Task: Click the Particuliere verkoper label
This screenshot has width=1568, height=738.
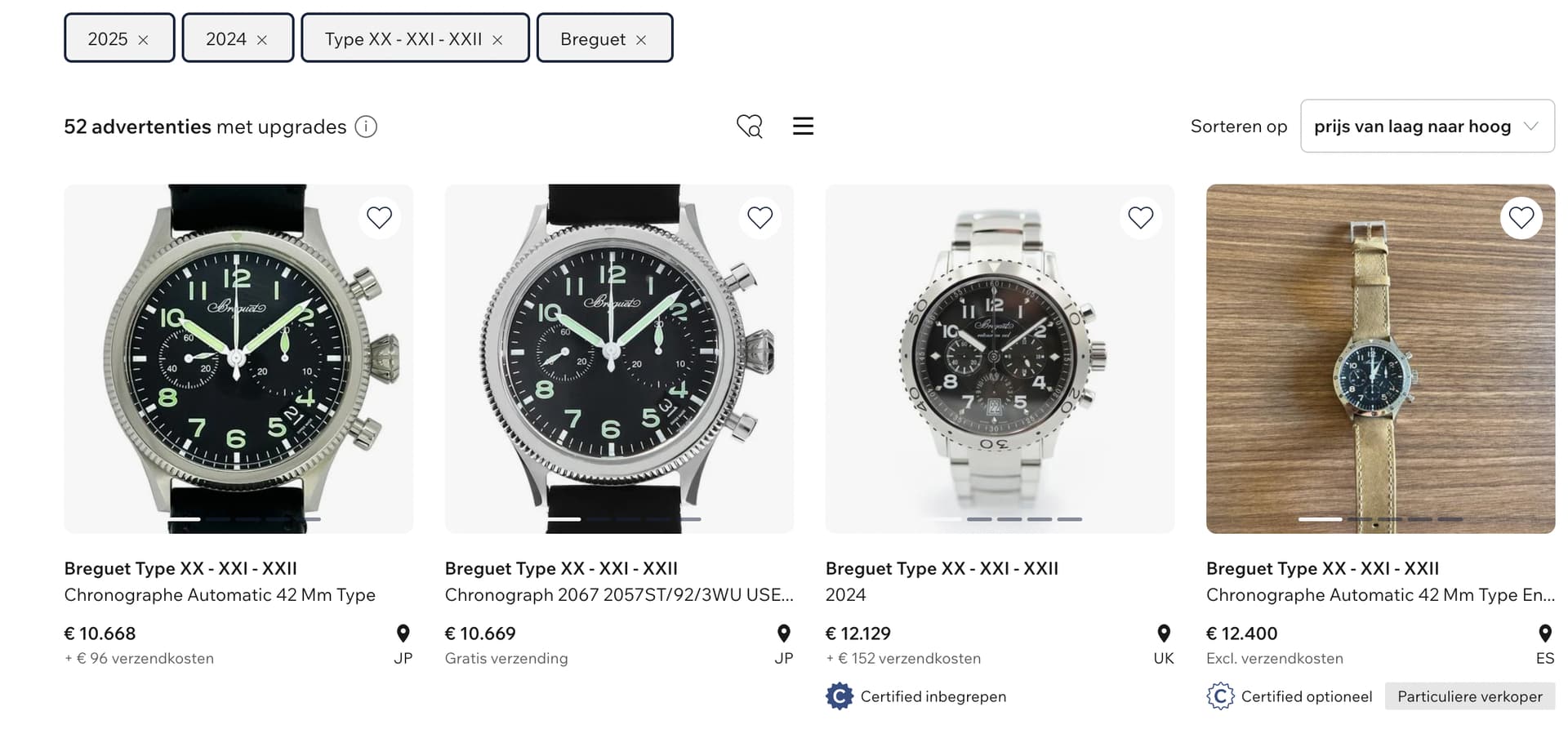Action: click(1469, 696)
